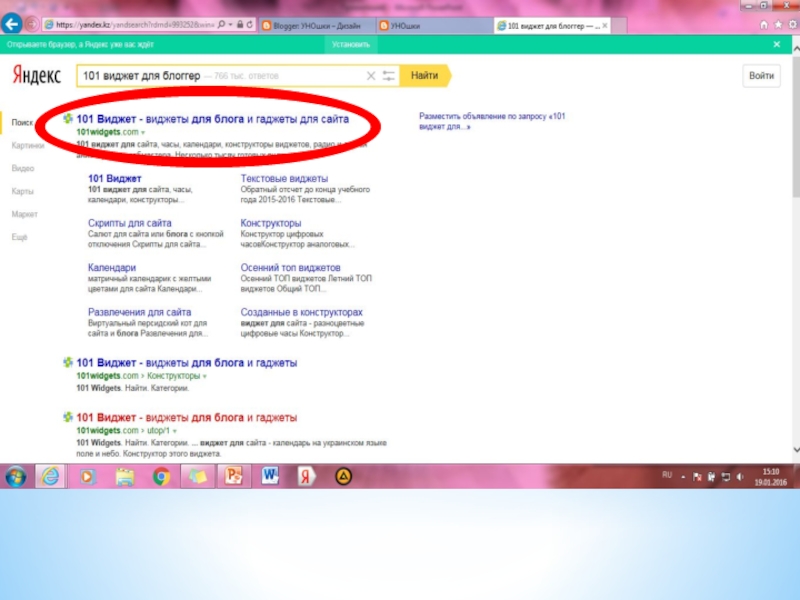Close the '101 виджет для блоггер' tab

(x=605, y=26)
